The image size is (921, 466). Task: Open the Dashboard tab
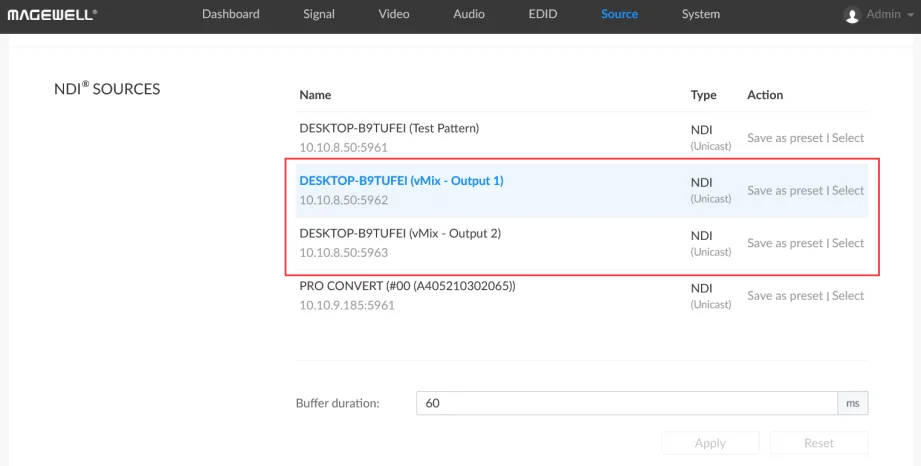click(x=231, y=14)
